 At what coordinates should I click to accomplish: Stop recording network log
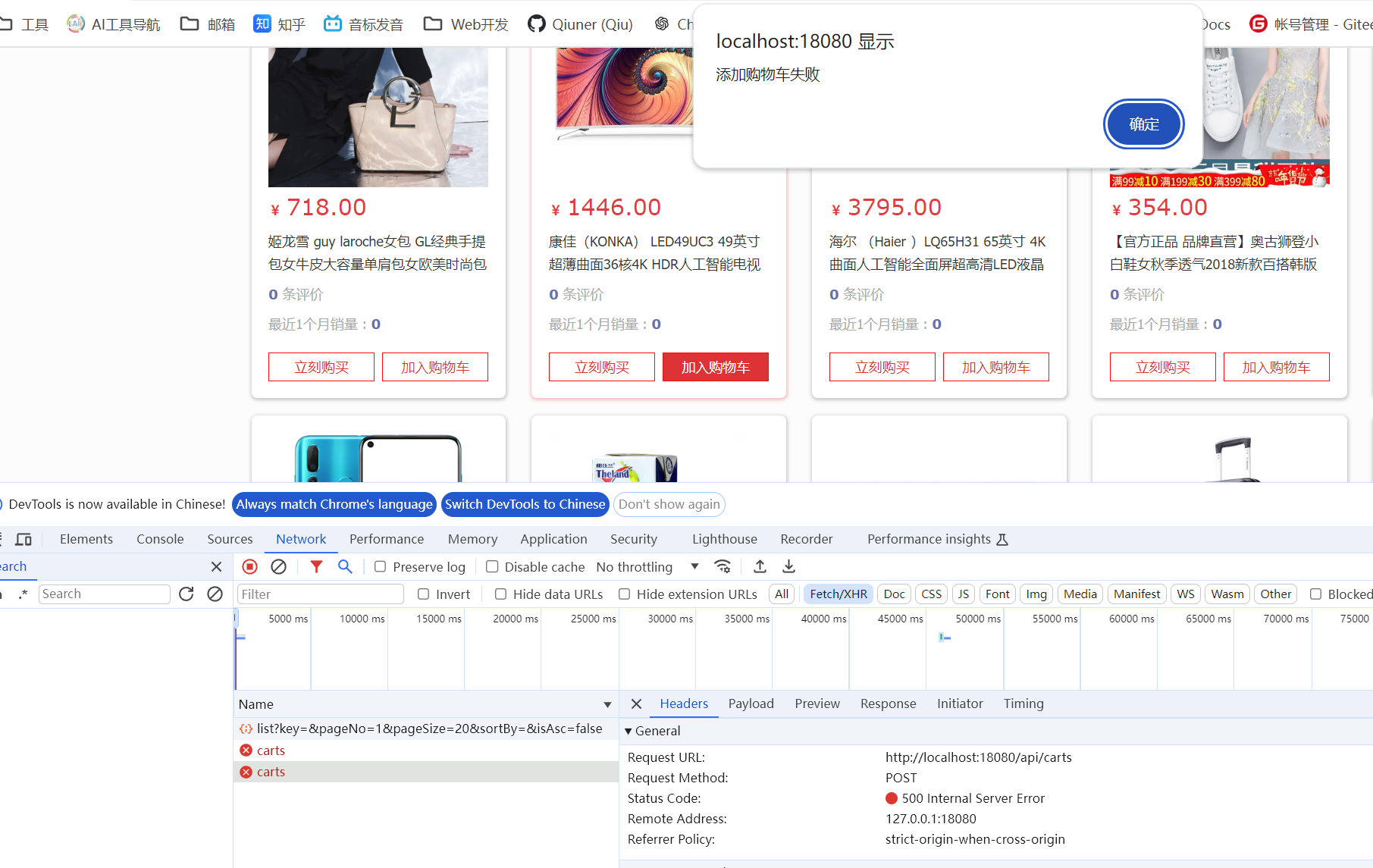point(249,566)
